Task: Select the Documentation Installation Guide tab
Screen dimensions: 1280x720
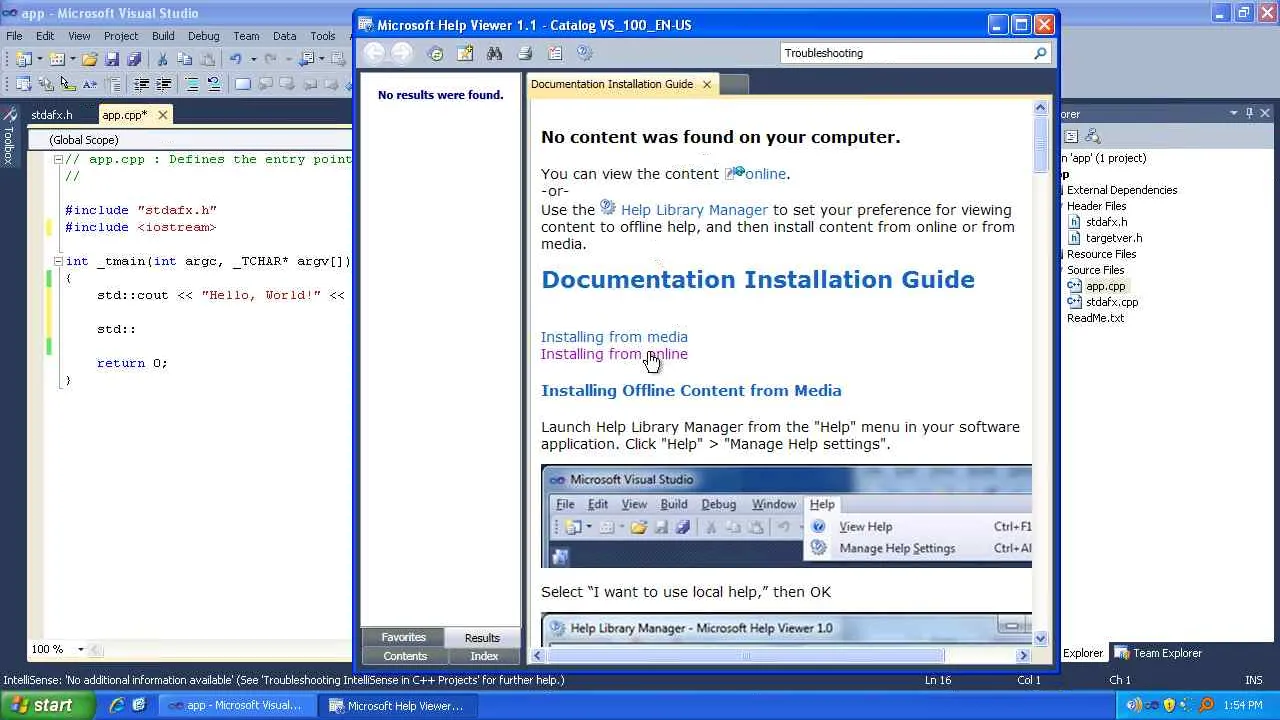Action: point(612,84)
